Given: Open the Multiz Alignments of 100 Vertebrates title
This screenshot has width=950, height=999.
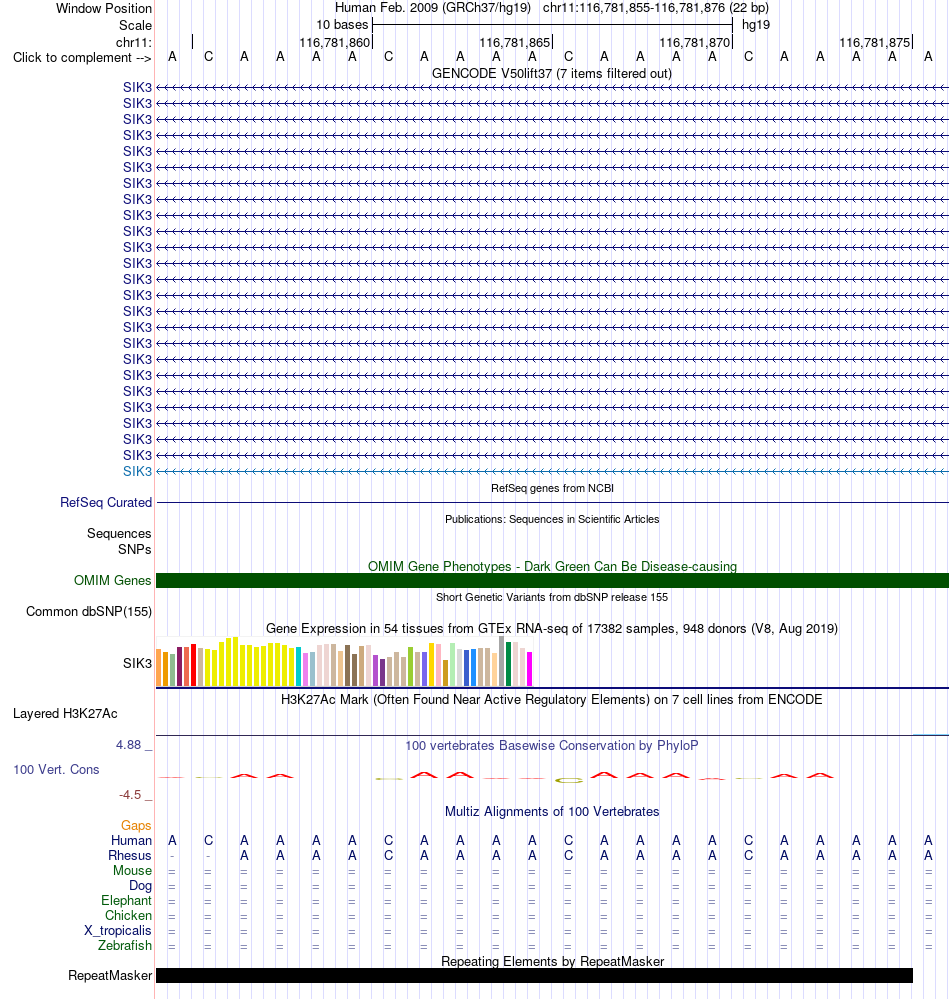Looking at the screenshot, I should [x=552, y=812].
